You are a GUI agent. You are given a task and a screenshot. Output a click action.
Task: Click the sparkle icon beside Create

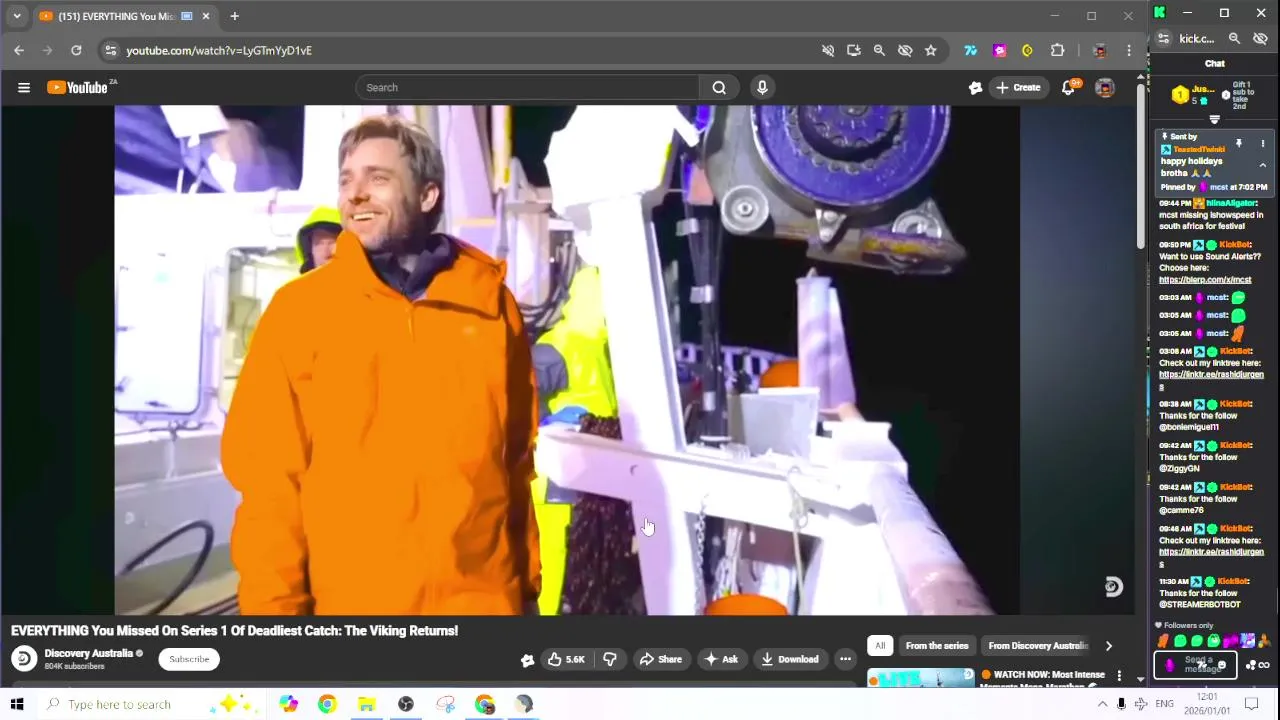point(976,88)
